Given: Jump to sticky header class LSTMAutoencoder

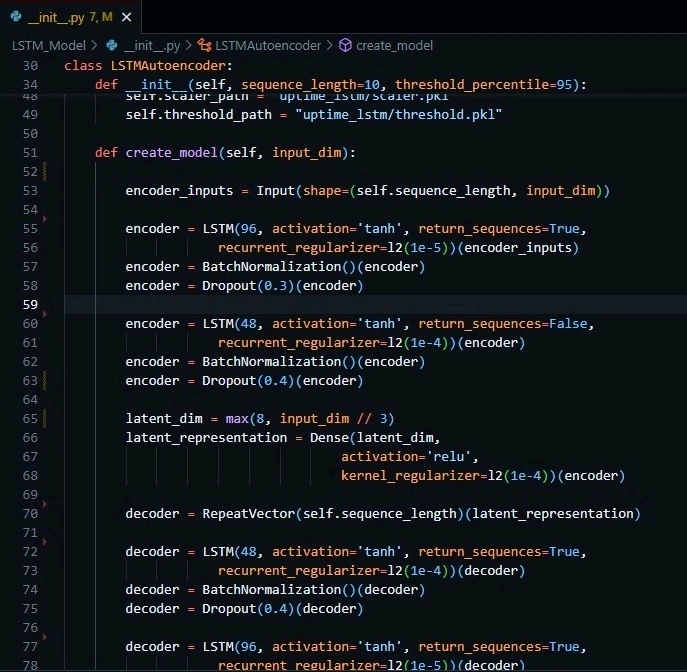Looking at the screenshot, I should click(x=148, y=65).
